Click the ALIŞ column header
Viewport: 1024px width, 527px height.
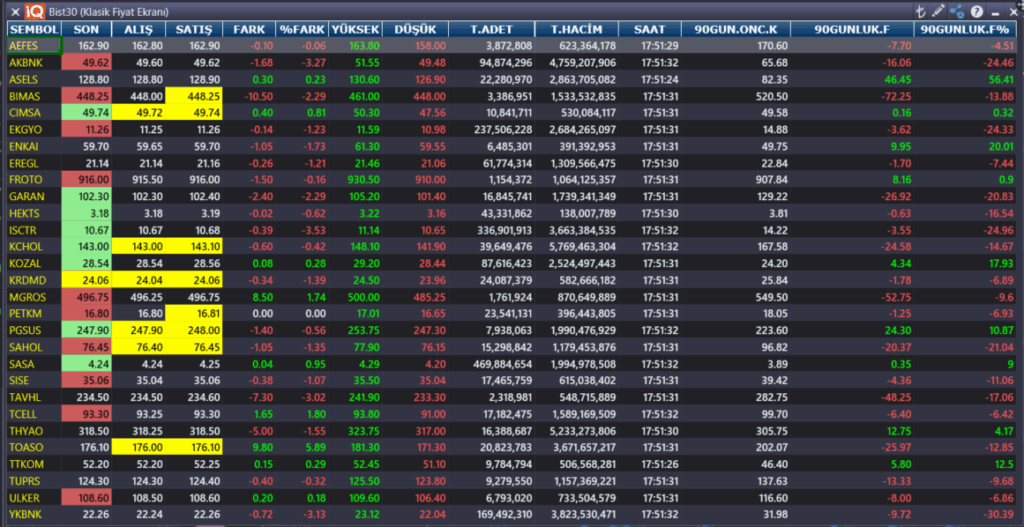[138, 29]
